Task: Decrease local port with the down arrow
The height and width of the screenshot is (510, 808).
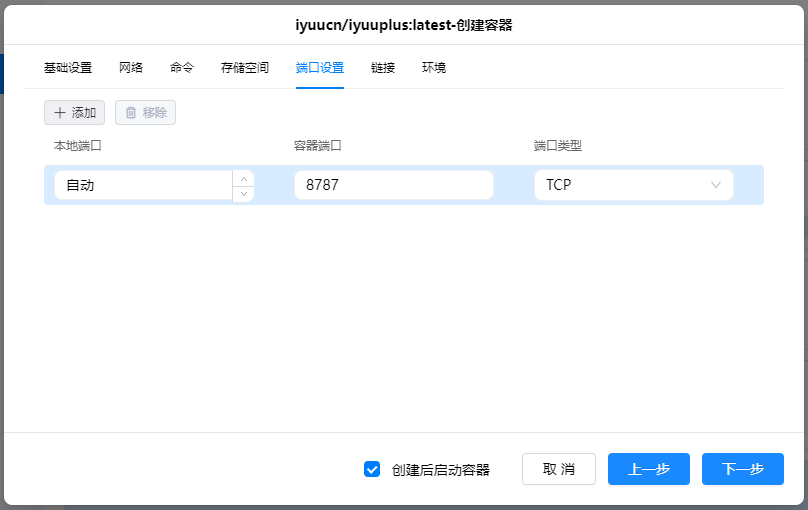Action: [x=243, y=193]
